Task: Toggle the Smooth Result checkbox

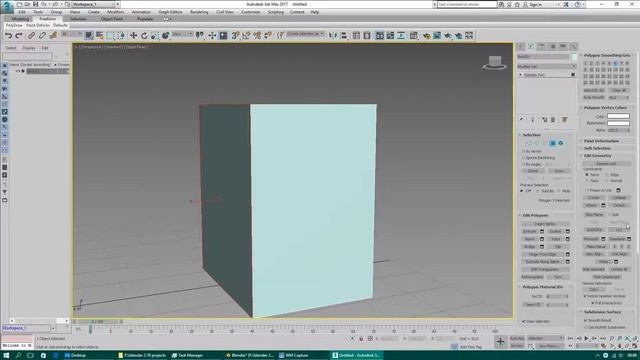Action: 586,320
